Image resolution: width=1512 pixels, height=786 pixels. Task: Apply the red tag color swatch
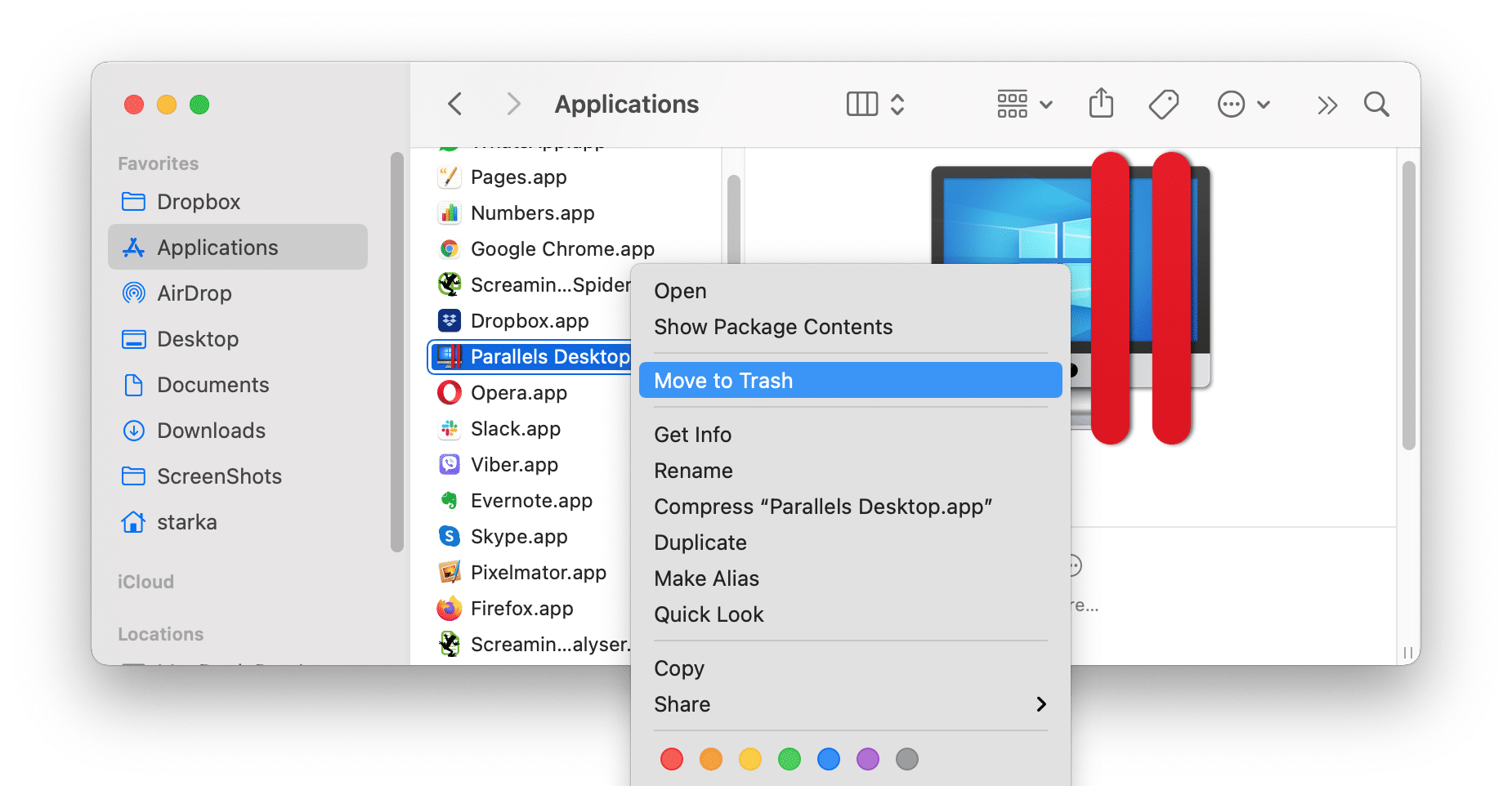click(x=671, y=759)
